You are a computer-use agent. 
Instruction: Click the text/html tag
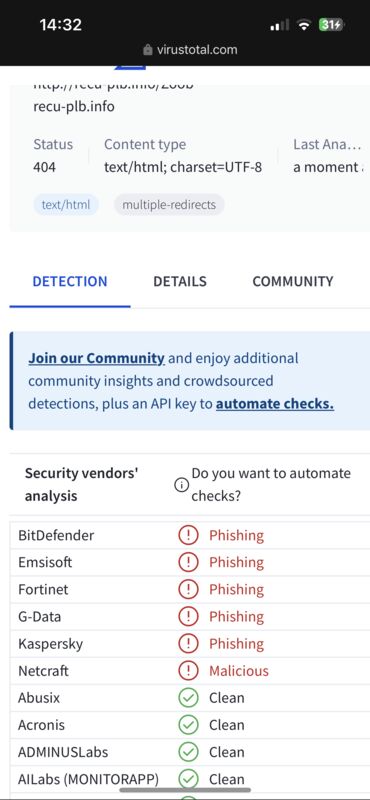pyautogui.click(x=66, y=205)
